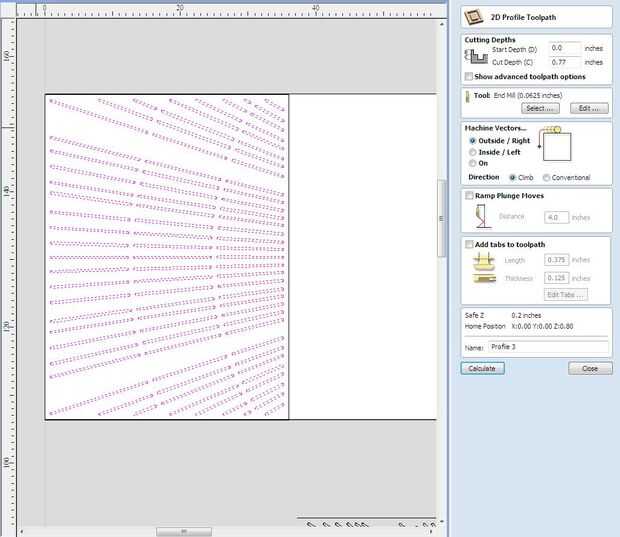Click the Machine Vectors... section heading
This screenshot has height=537, width=620.
tap(495, 128)
